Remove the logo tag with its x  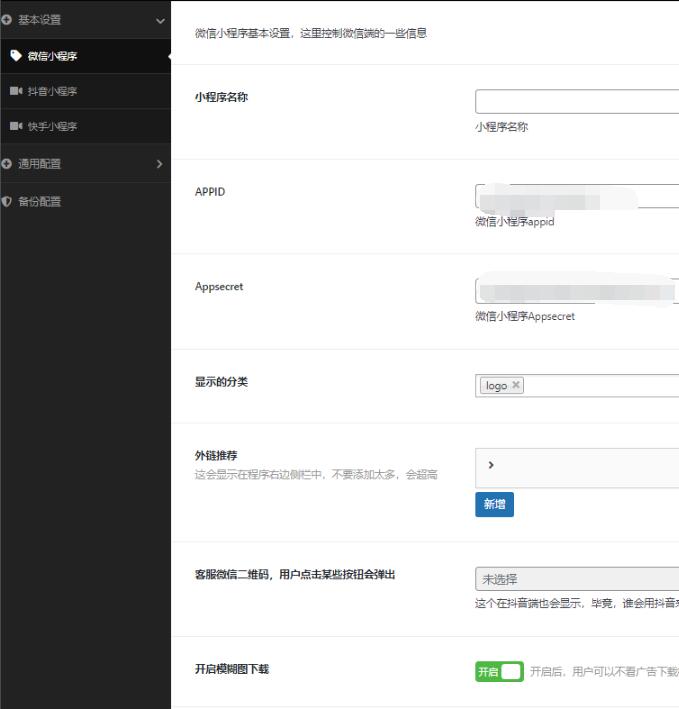516,385
